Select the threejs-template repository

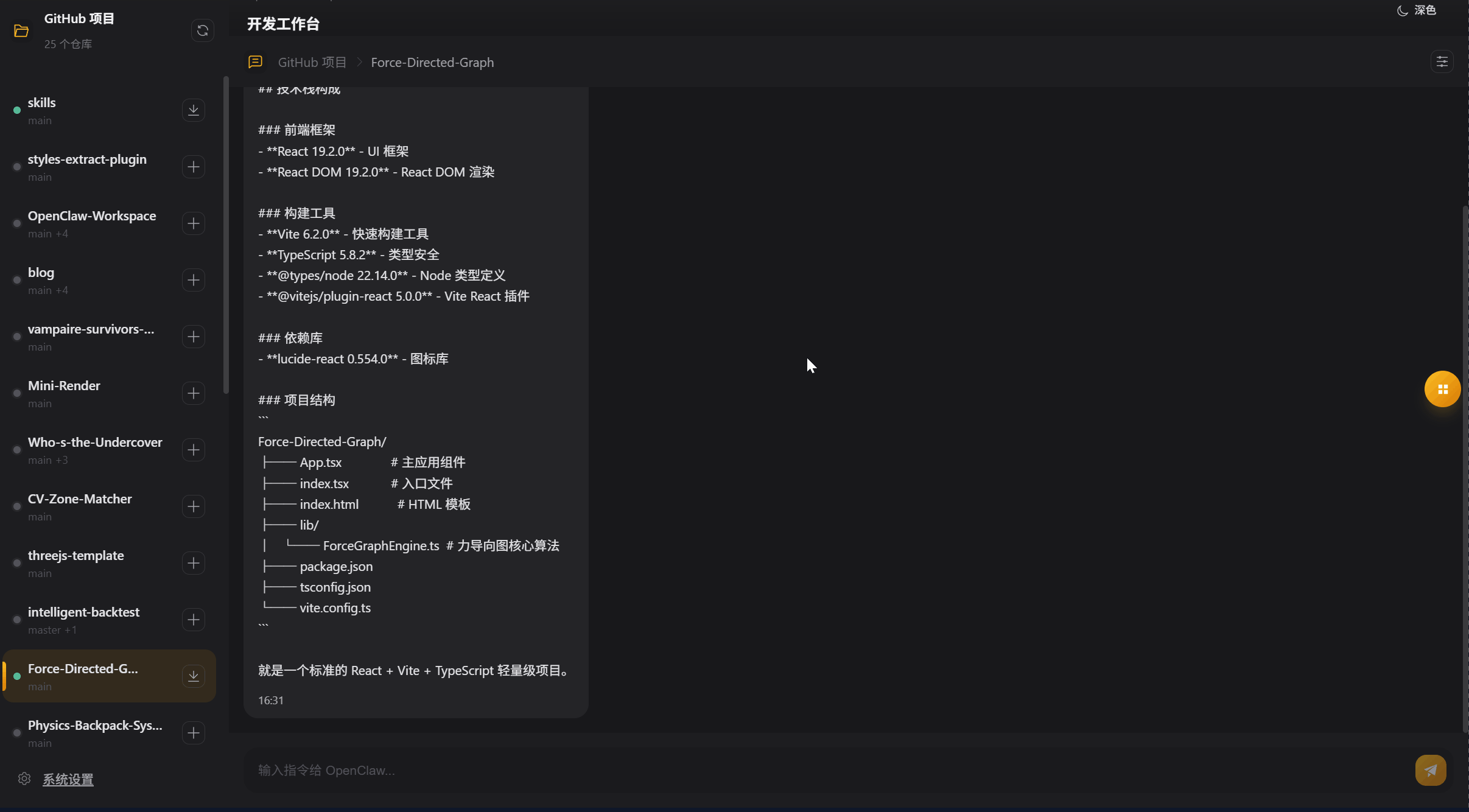[x=110, y=563]
